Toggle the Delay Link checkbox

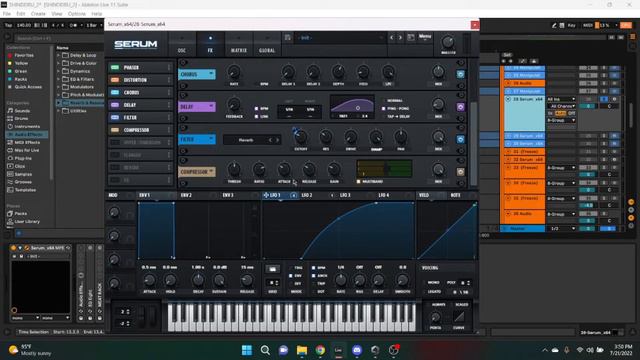pyautogui.click(x=256, y=116)
